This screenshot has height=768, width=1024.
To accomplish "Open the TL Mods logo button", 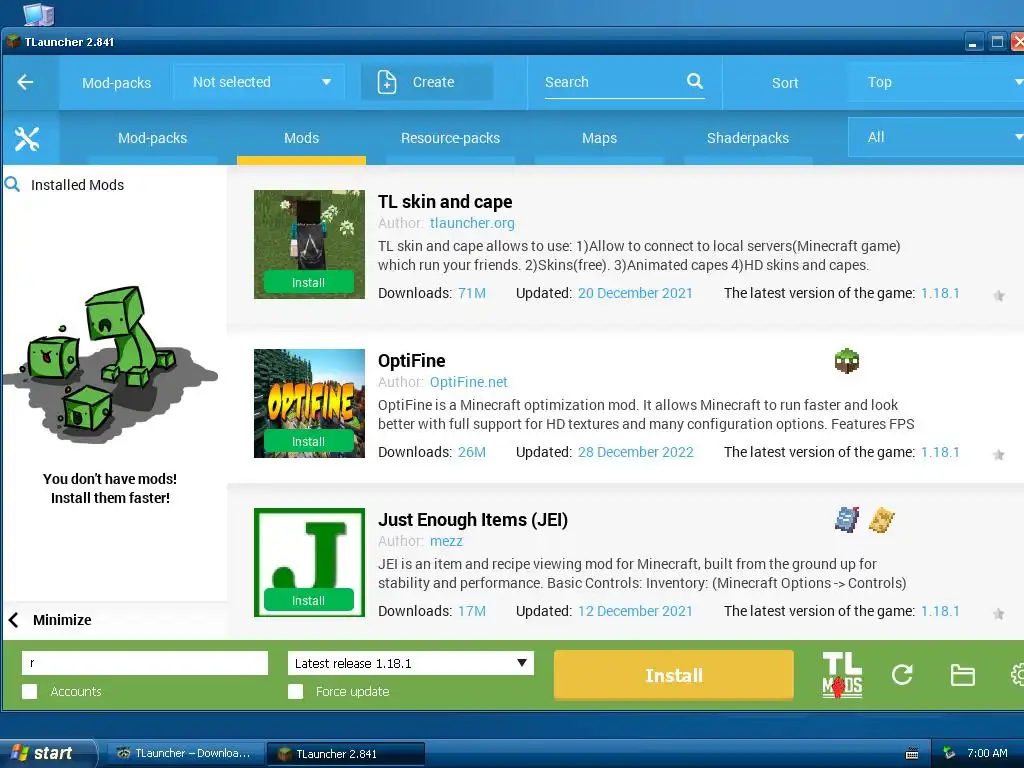I will [x=842, y=675].
